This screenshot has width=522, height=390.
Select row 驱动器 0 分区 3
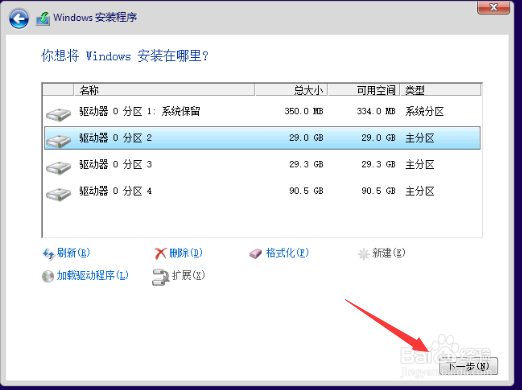(262, 164)
